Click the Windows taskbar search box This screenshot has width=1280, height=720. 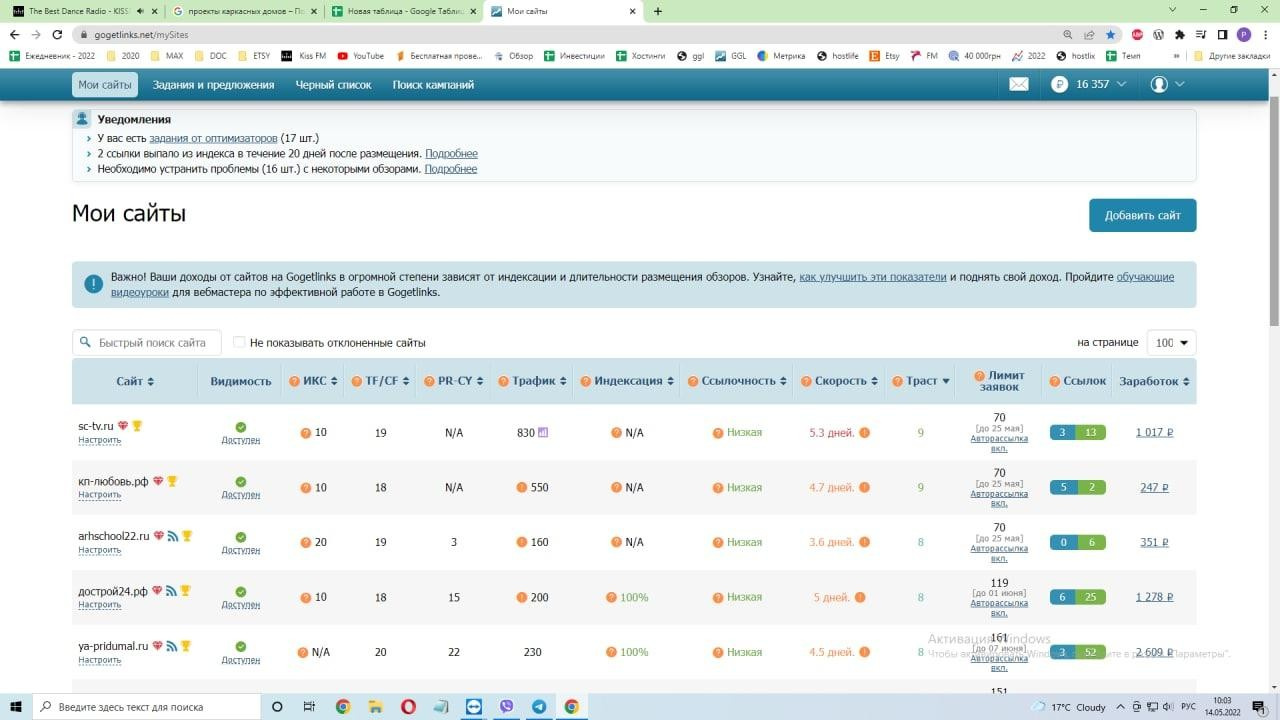(x=147, y=706)
